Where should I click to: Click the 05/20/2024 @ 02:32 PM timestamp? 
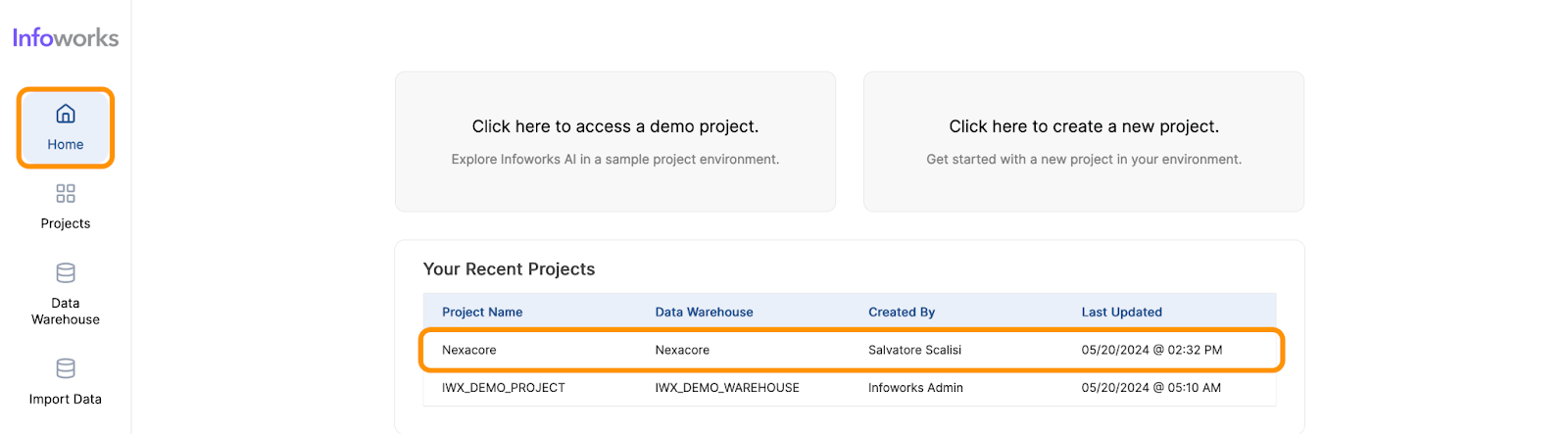(x=1152, y=350)
